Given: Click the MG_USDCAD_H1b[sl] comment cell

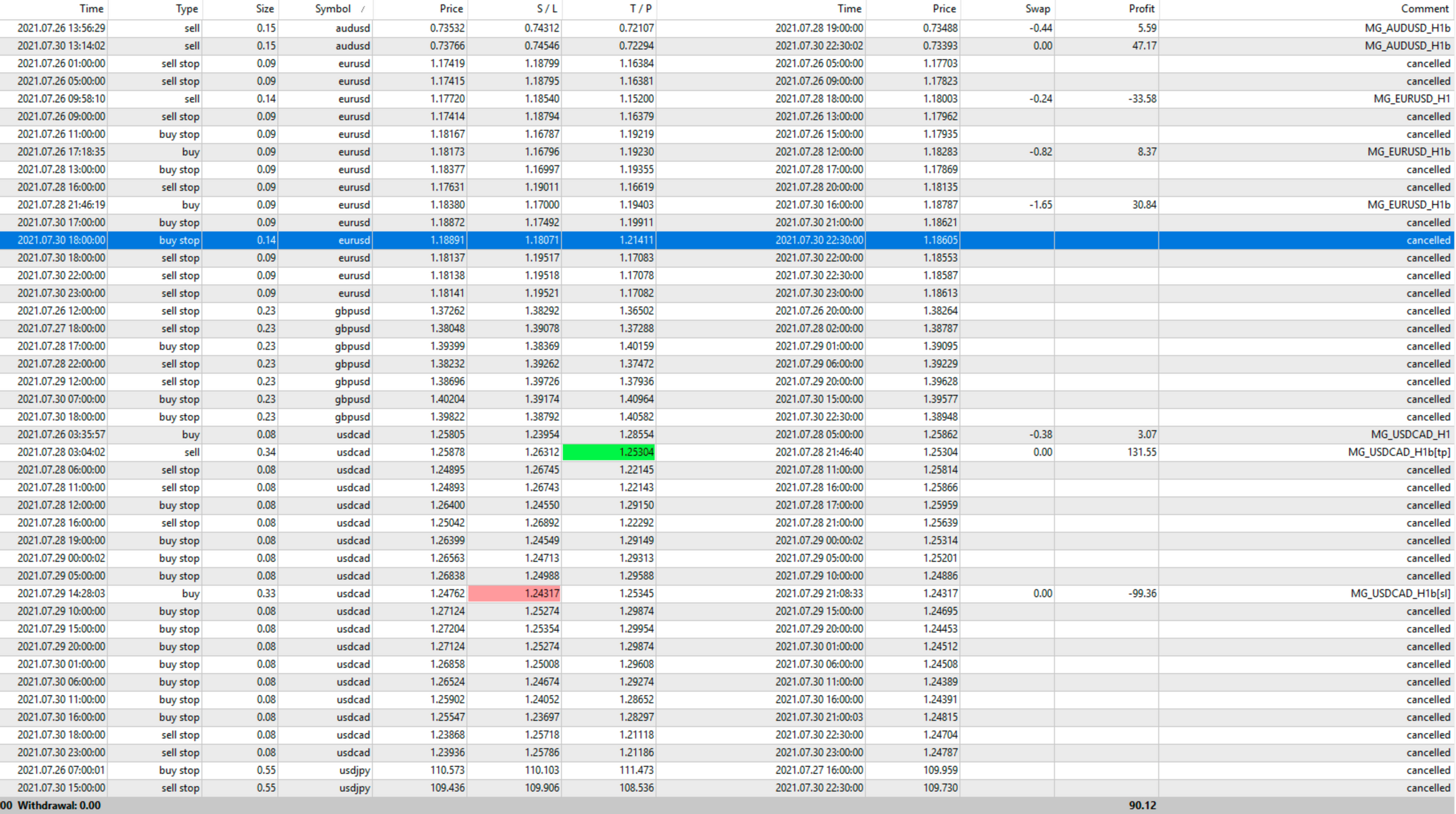Looking at the screenshot, I should point(1400,593).
